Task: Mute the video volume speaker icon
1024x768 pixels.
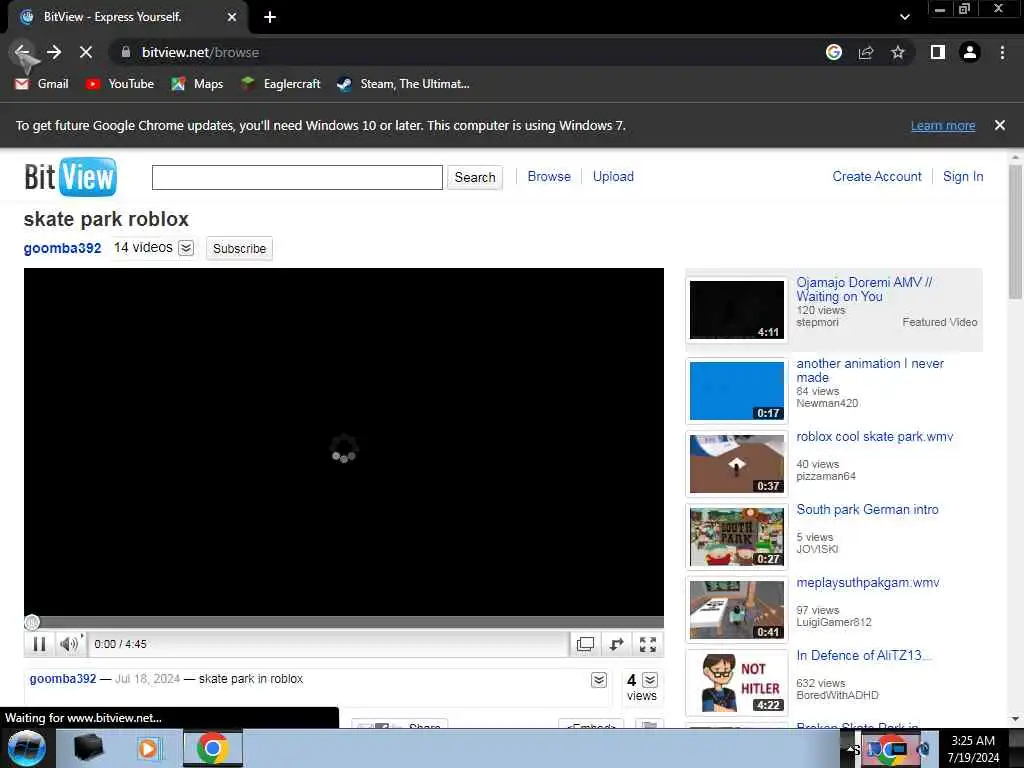Action: 69,644
